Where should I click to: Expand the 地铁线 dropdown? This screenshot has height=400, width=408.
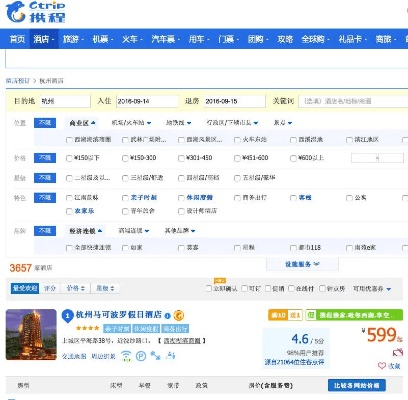pos(178,123)
